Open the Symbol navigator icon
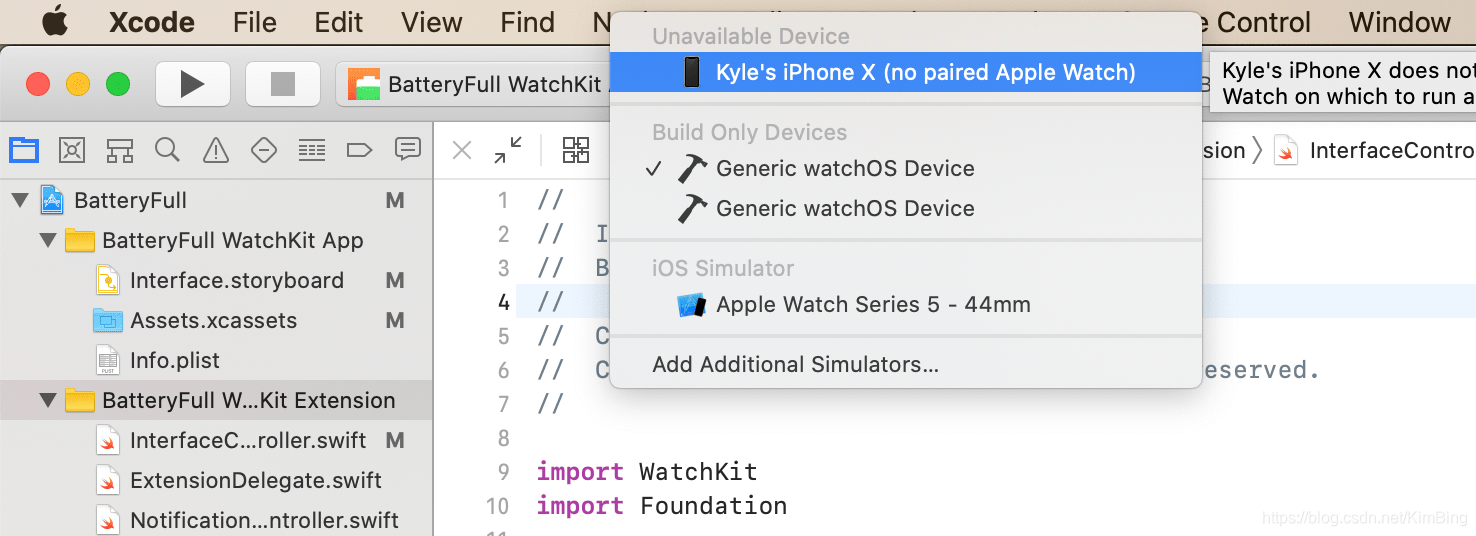 pos(120,151)
